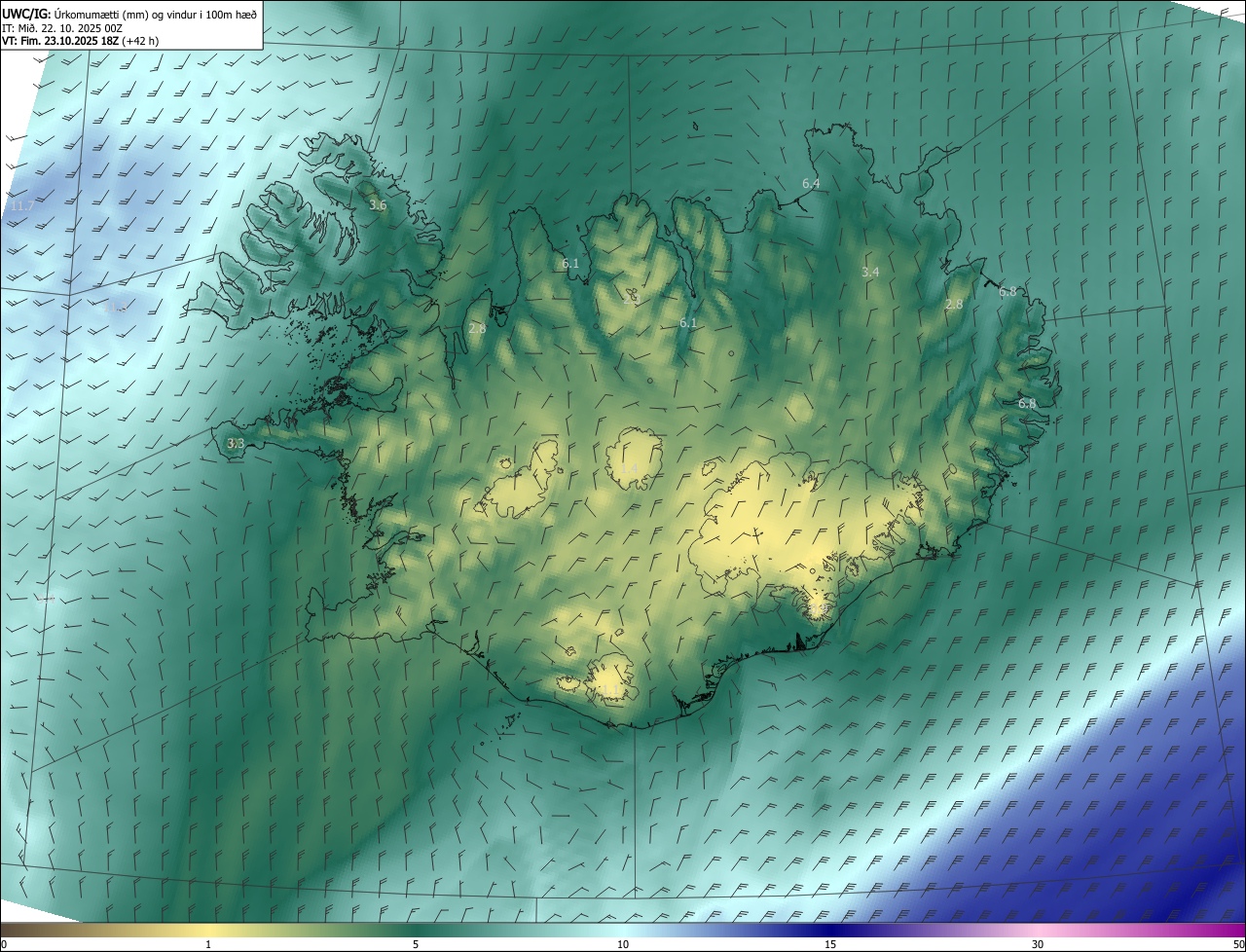Click the valid time line 'VT: Fim. 23.10.2025 18Z (+42 h)'
Viewport: 1246px width, 952px height.
point(81,41)
